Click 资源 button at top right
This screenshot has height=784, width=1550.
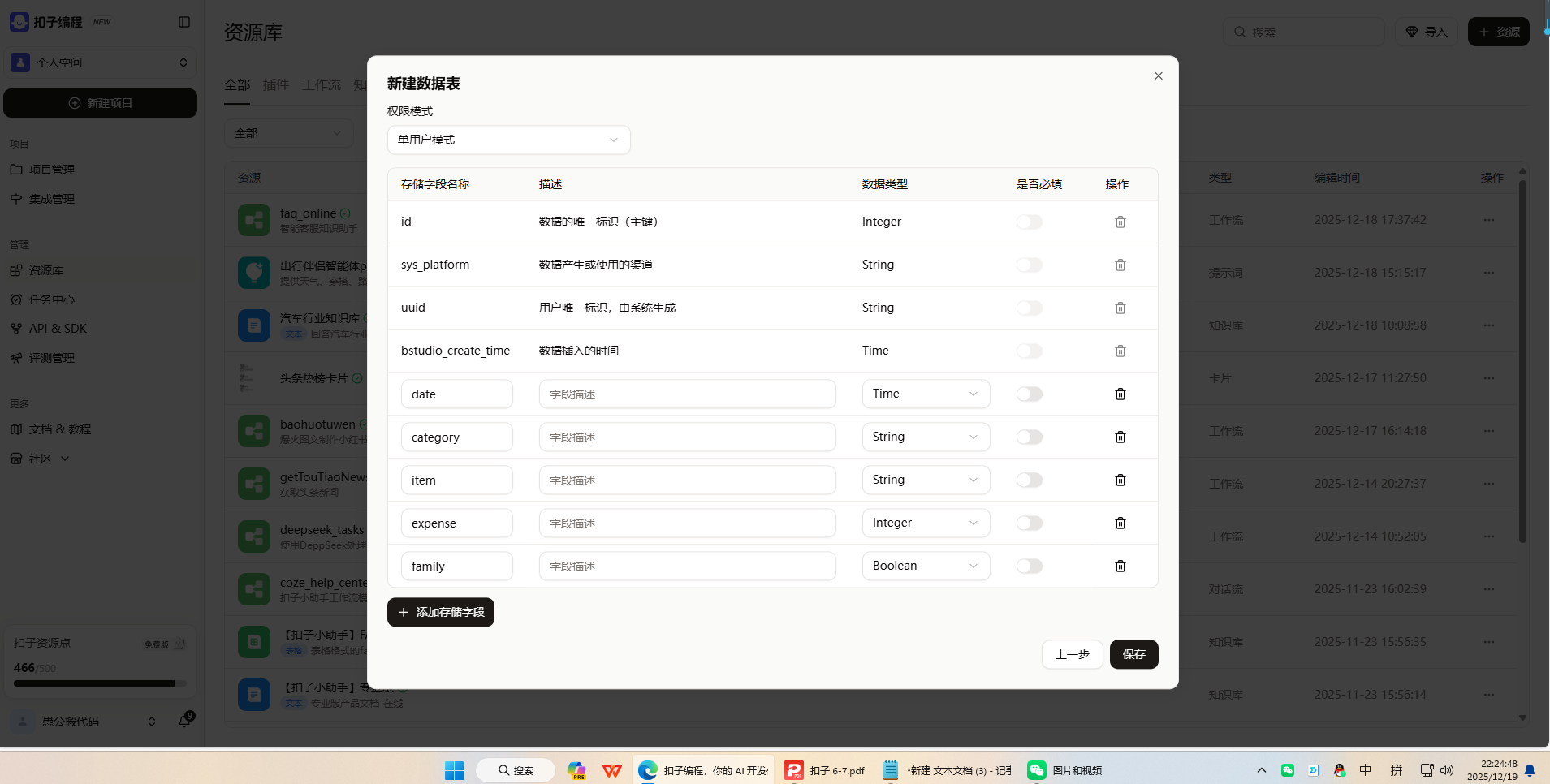pyautogui.click(x=1499, y=32)
